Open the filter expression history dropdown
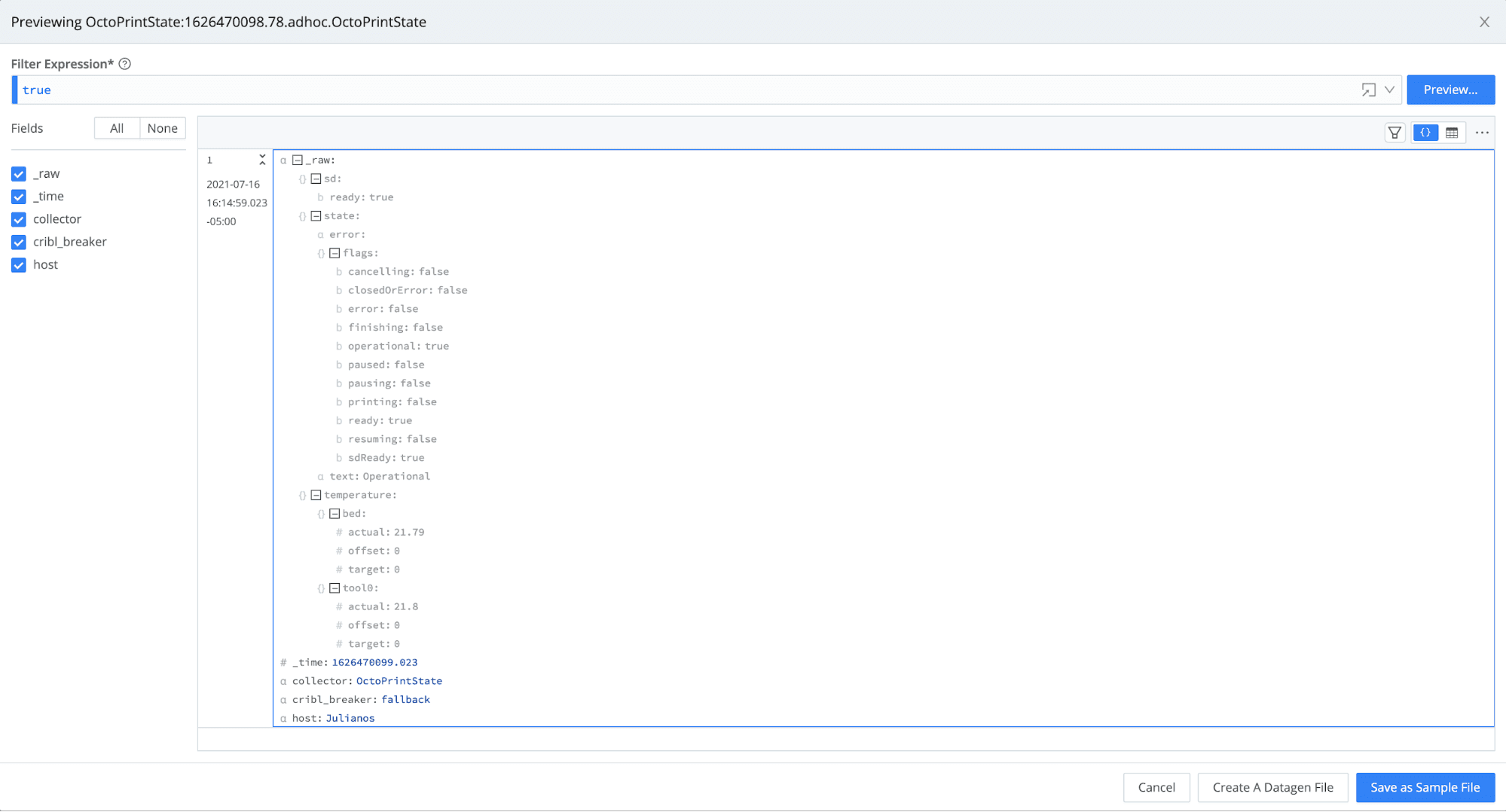 1389,90
